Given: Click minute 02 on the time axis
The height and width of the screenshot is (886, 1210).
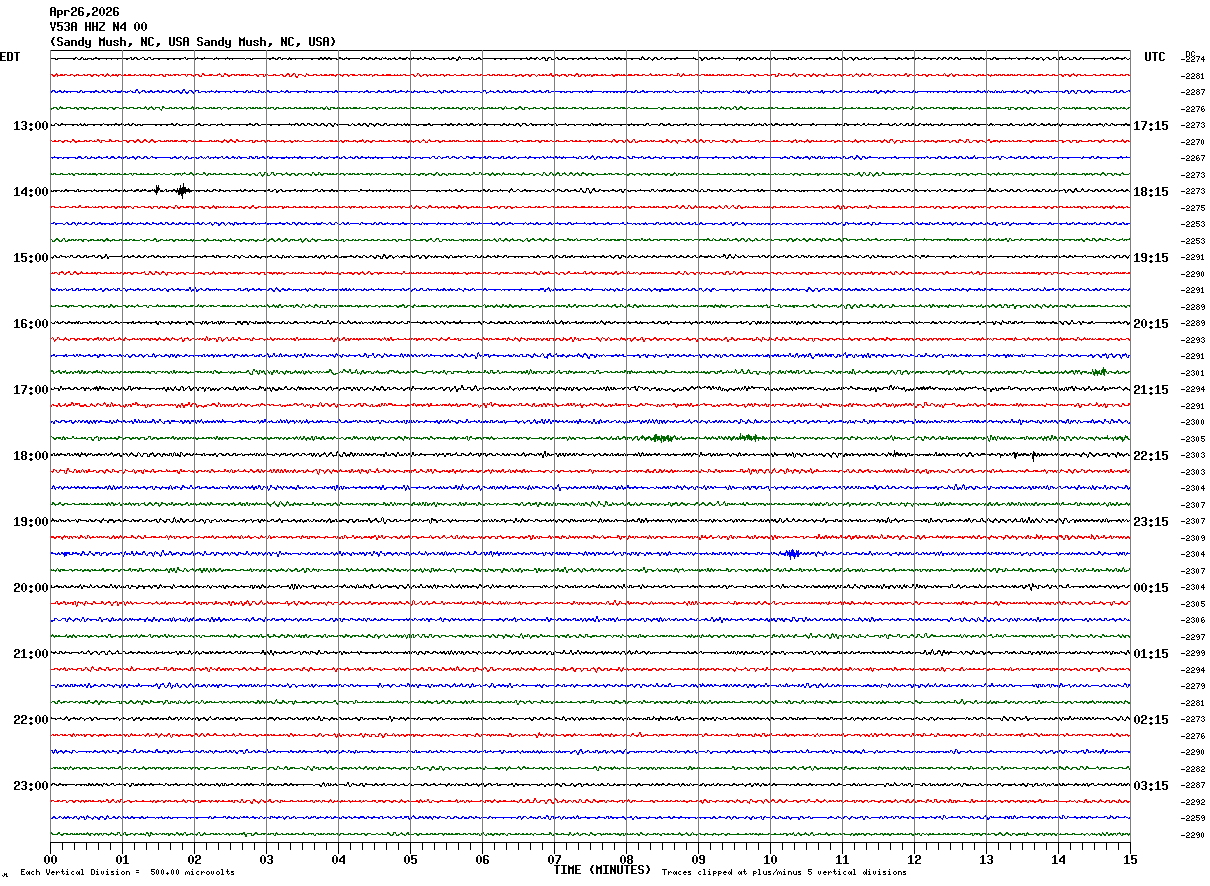Looking at the screenshot, I should (194, 859).
